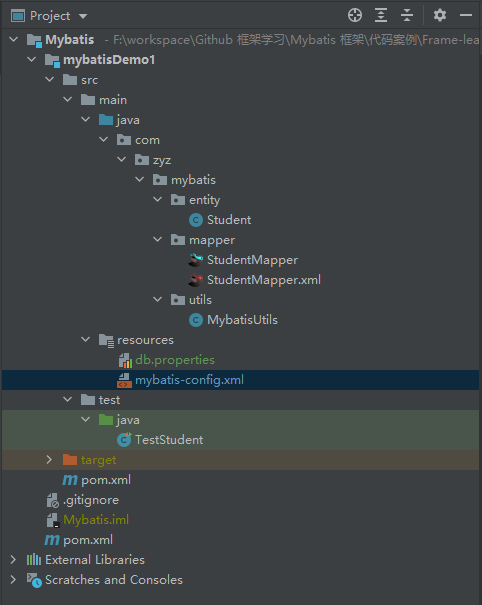Collapse the entity package chevron

coord(157,199)
